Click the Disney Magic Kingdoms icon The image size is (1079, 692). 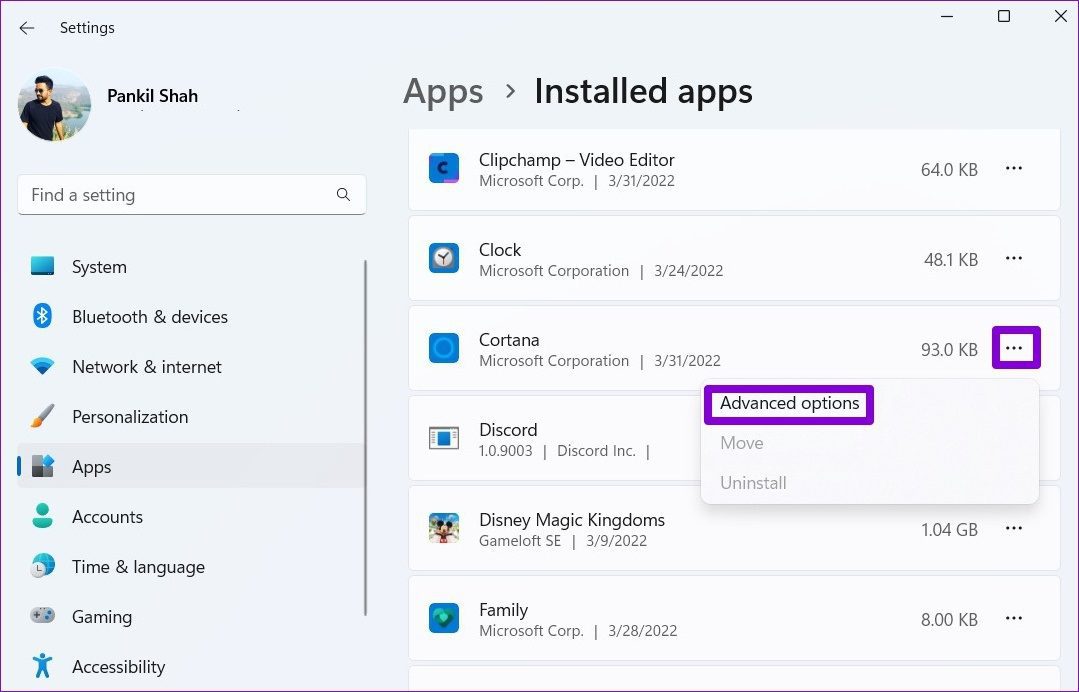point(443,529)
